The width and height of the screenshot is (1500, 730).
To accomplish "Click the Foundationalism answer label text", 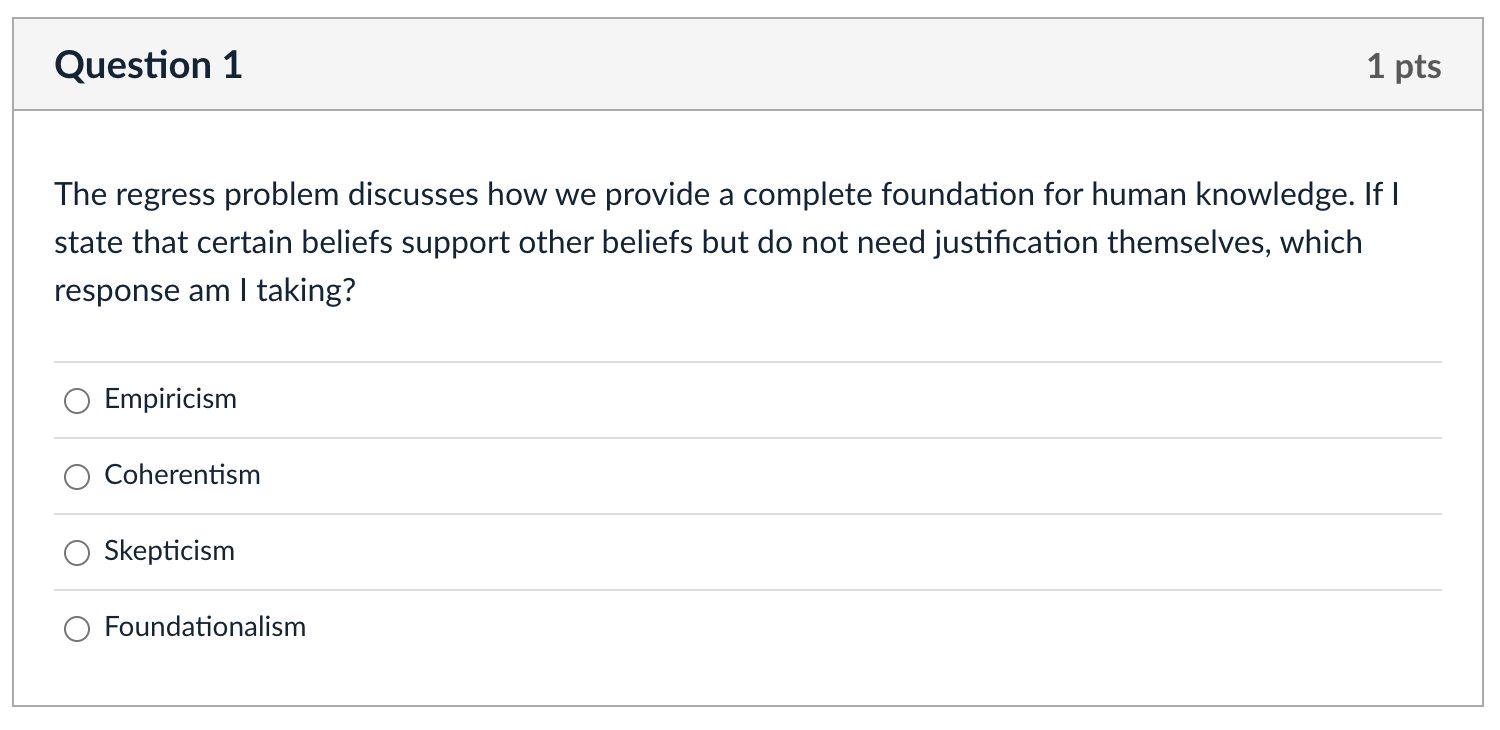I will [x=205, y=627].
